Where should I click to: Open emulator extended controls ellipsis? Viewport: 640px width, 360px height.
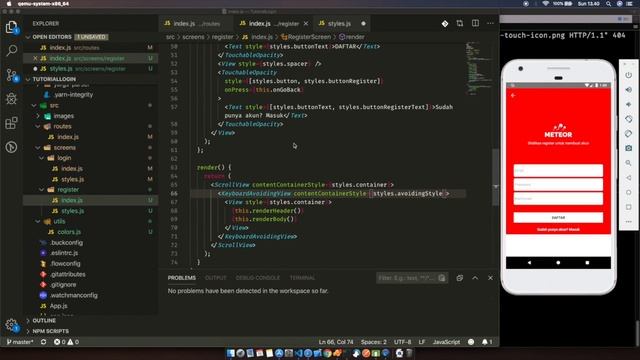(629, 222)
